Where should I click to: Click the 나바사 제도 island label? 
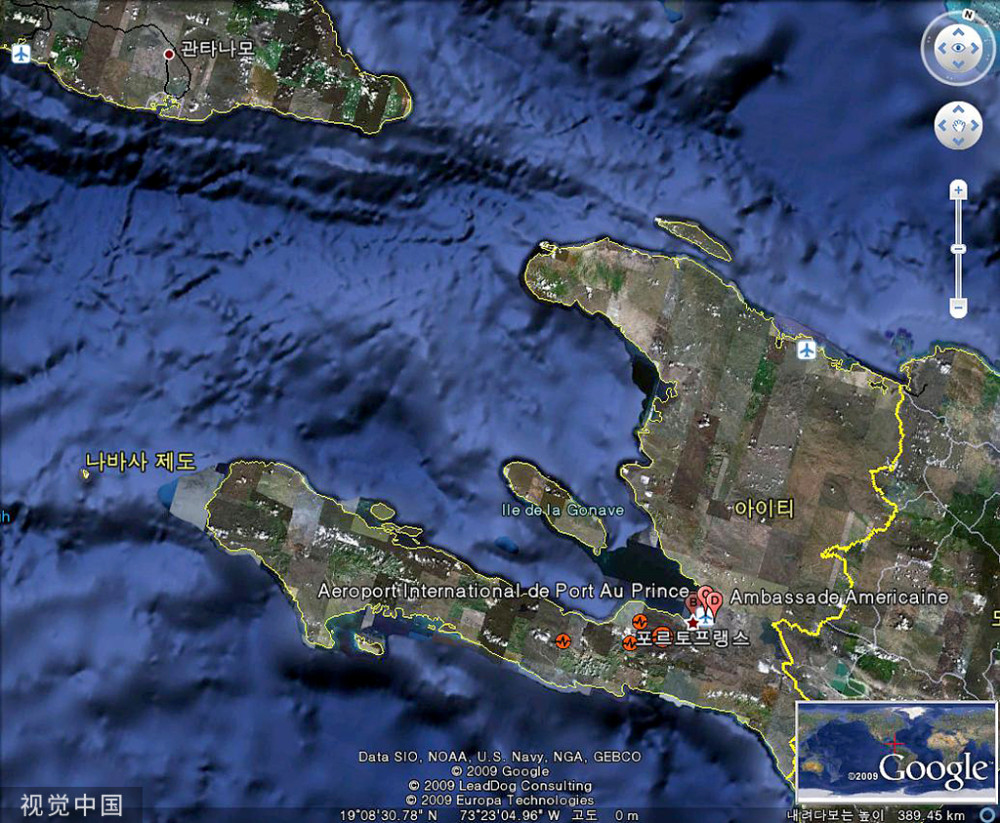[140, 461]
